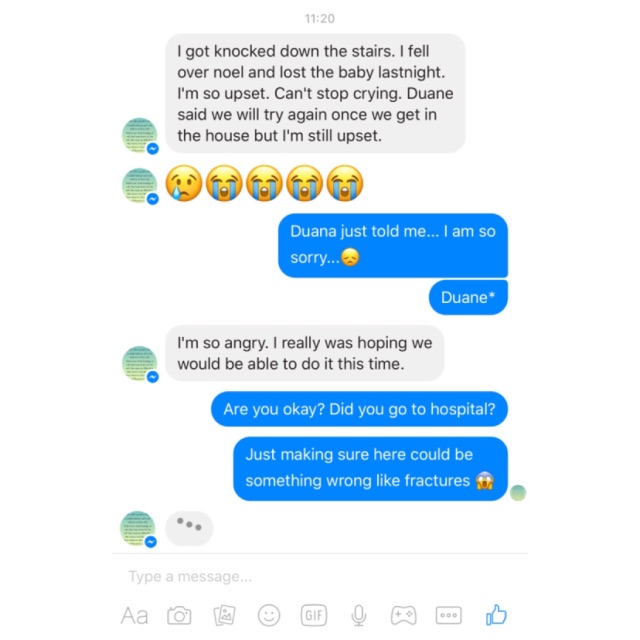Select the 'Are you okay?' message bubble
640x640 pixels.
(359, 409)
